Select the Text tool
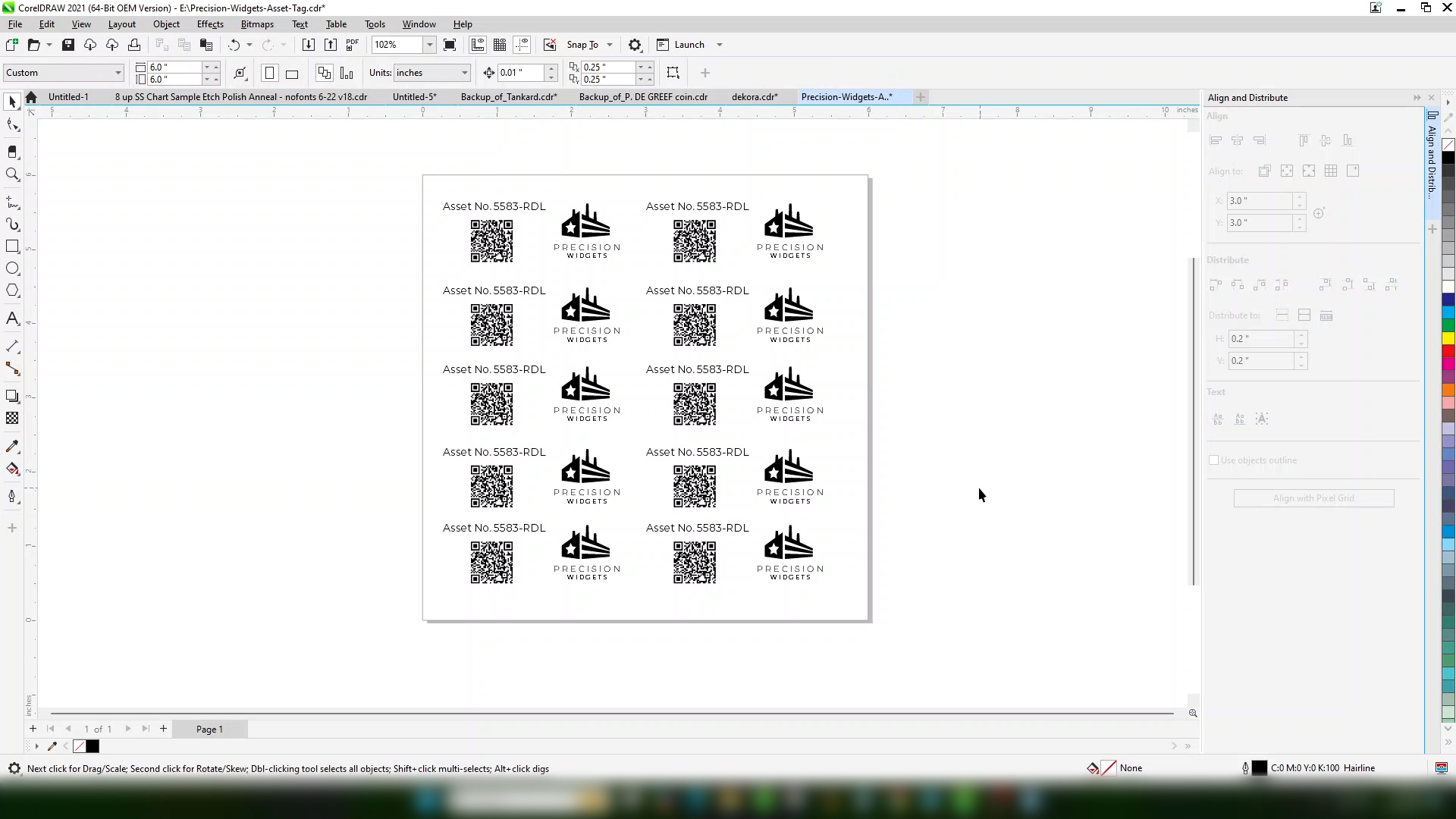The width and height of the screenshot is (1456, 819). point(12,318)
